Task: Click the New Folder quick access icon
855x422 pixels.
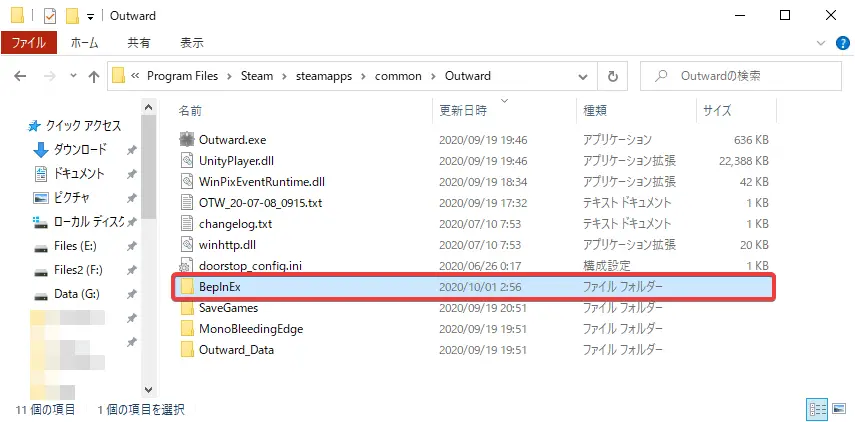Action: coord(73,16)
